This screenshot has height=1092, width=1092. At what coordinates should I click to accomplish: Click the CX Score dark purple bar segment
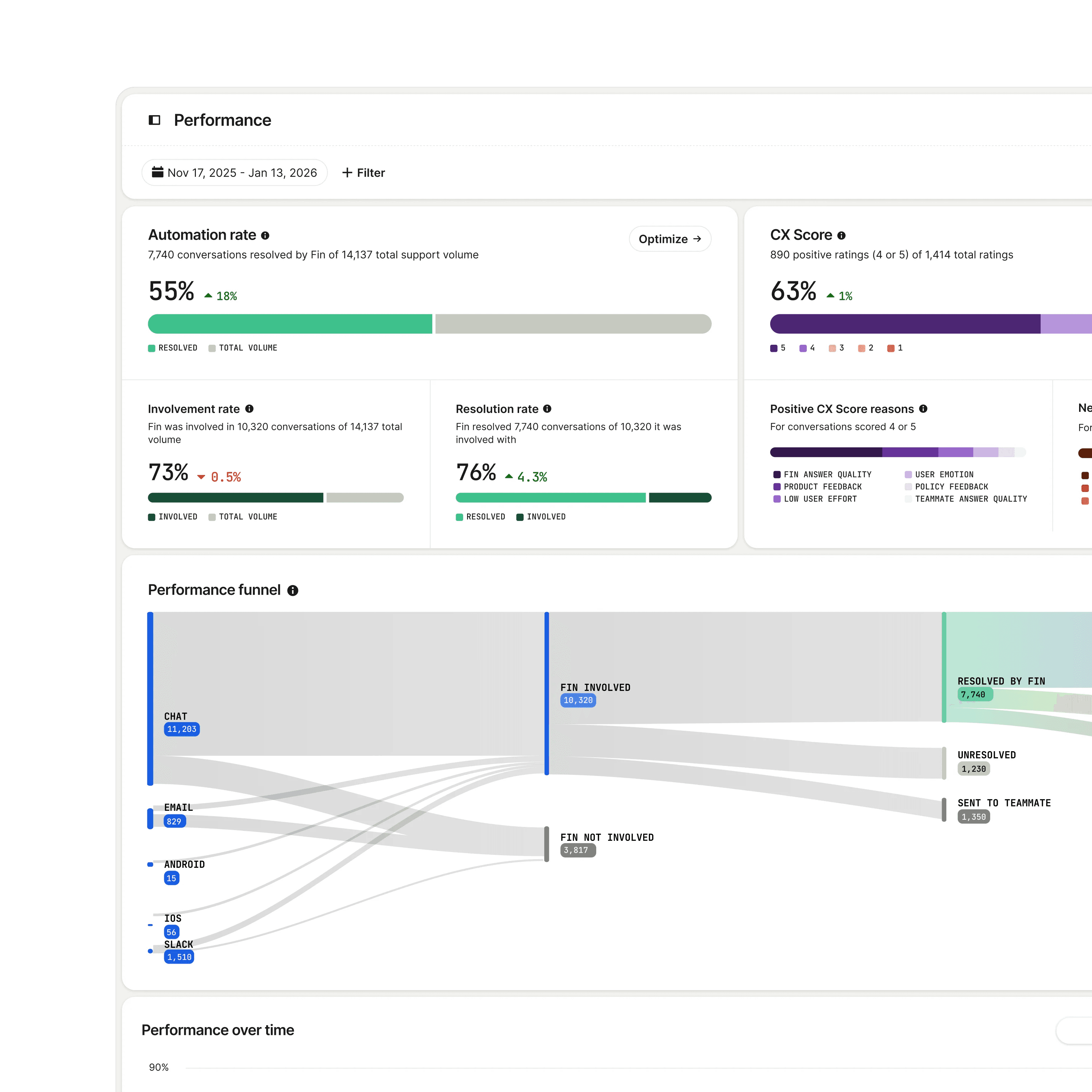[x=905, y=324]
